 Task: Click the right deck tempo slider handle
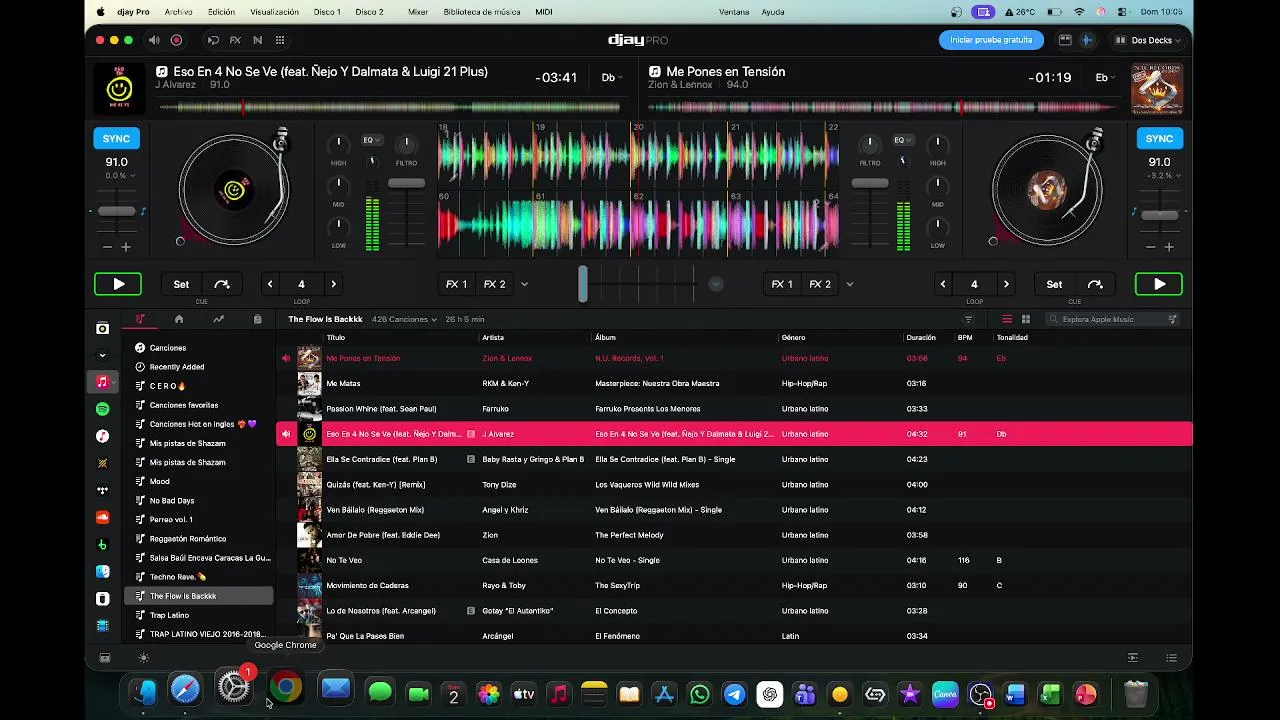(1160, 215)
